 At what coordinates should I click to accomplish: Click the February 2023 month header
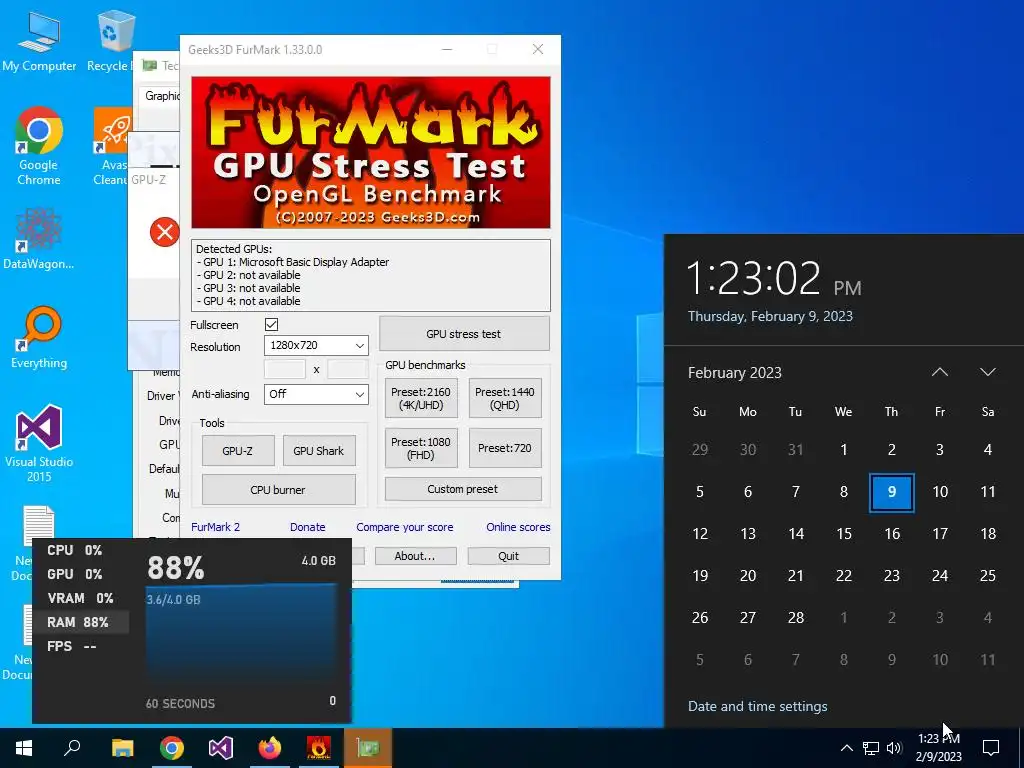(735, 372)
